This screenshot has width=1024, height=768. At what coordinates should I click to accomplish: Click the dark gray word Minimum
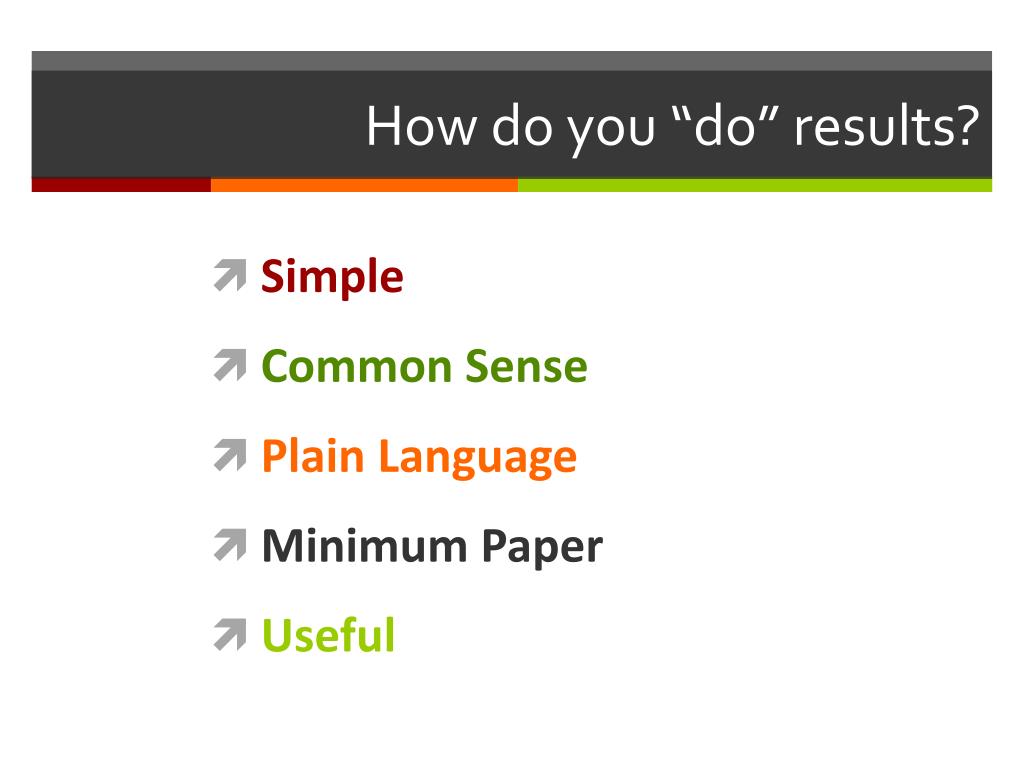[x=364, y=545]
